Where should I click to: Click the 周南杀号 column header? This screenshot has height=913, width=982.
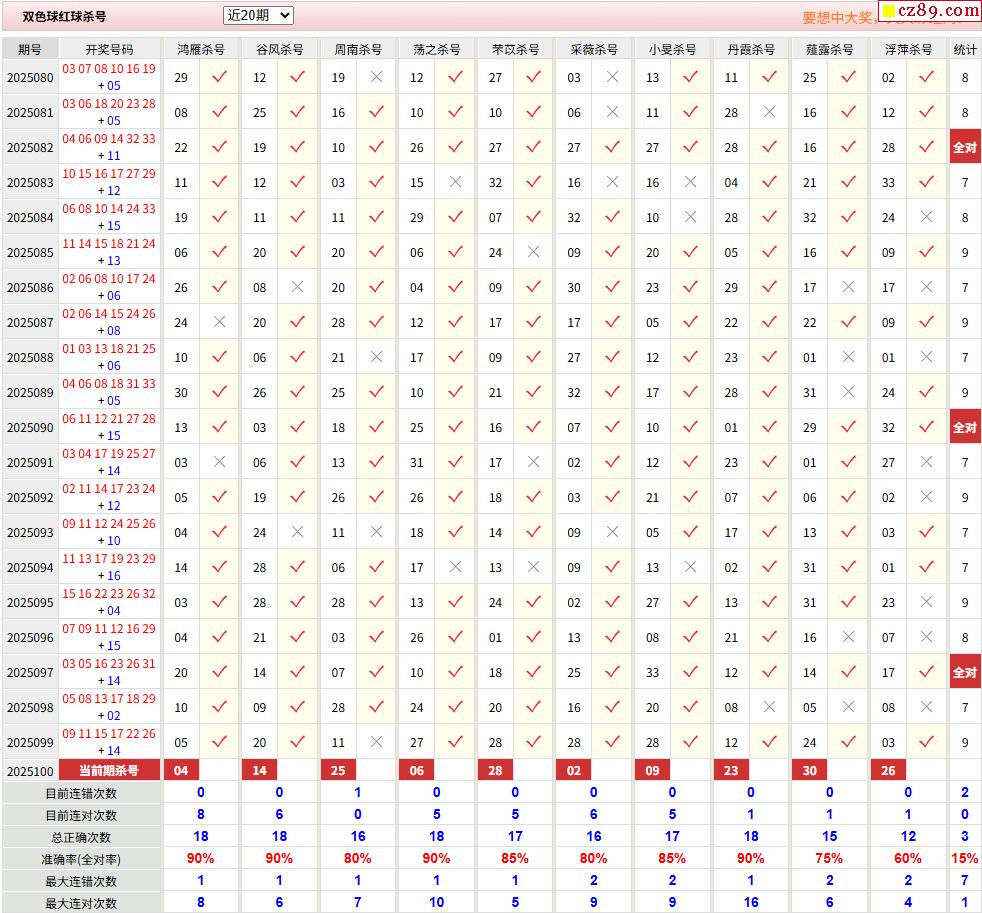click(358, 49)
